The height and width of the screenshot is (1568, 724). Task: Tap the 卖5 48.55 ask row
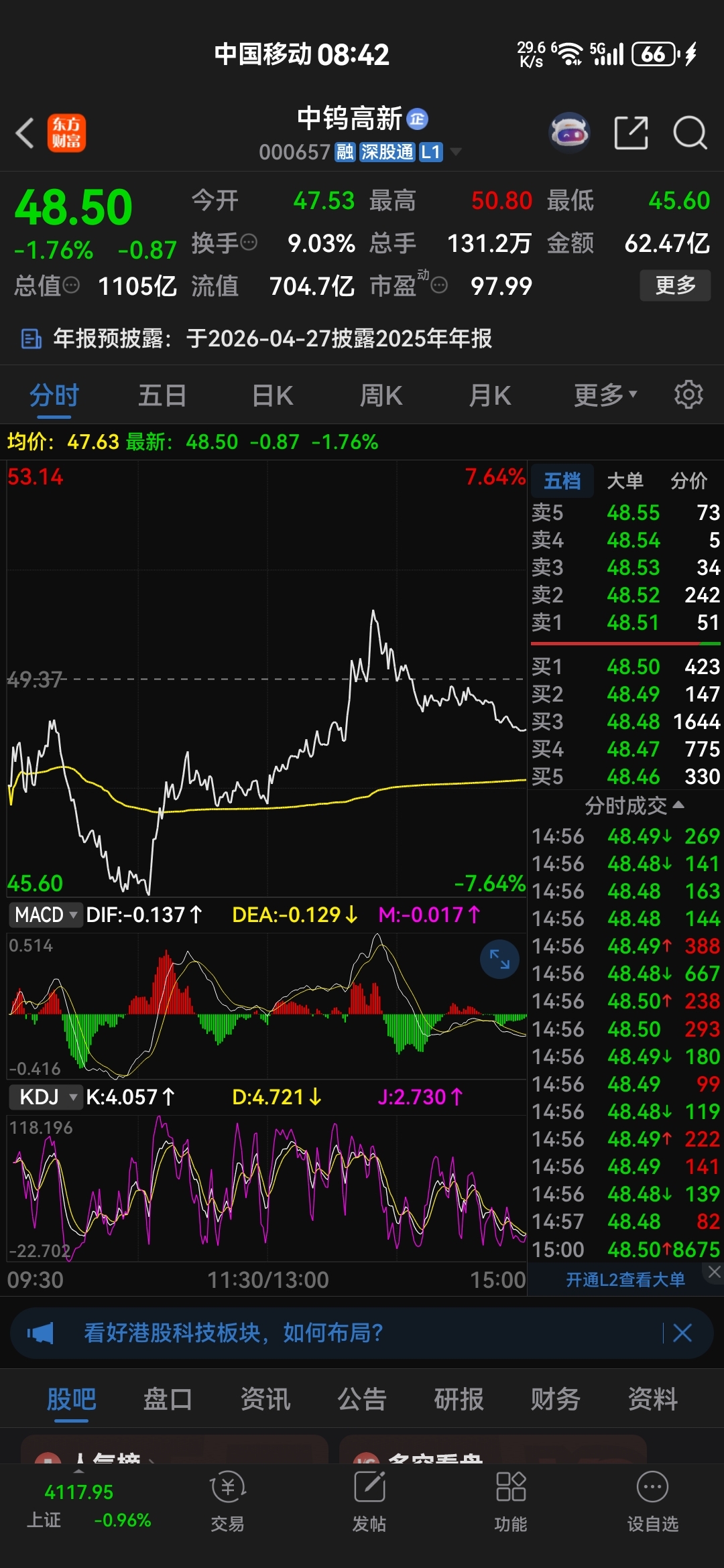coord(625,513)
